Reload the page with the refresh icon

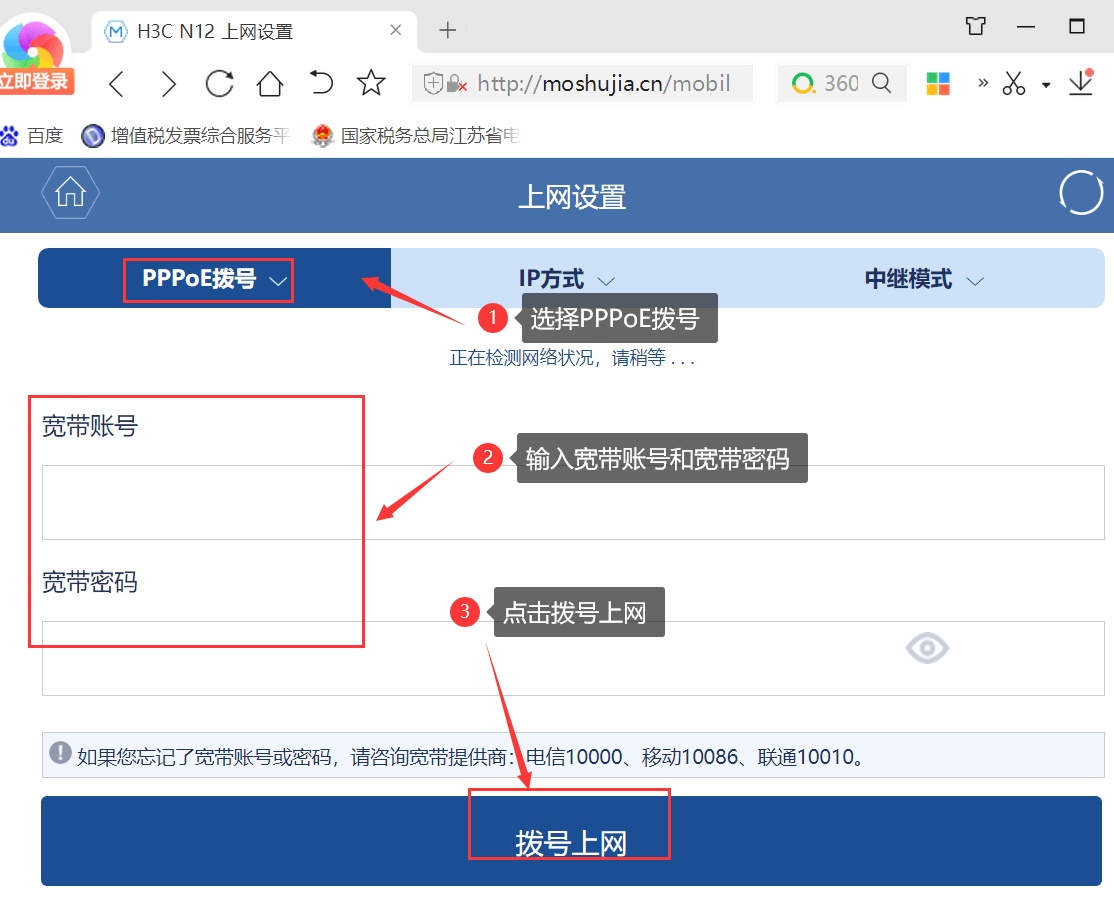click(x=220, y=84)
